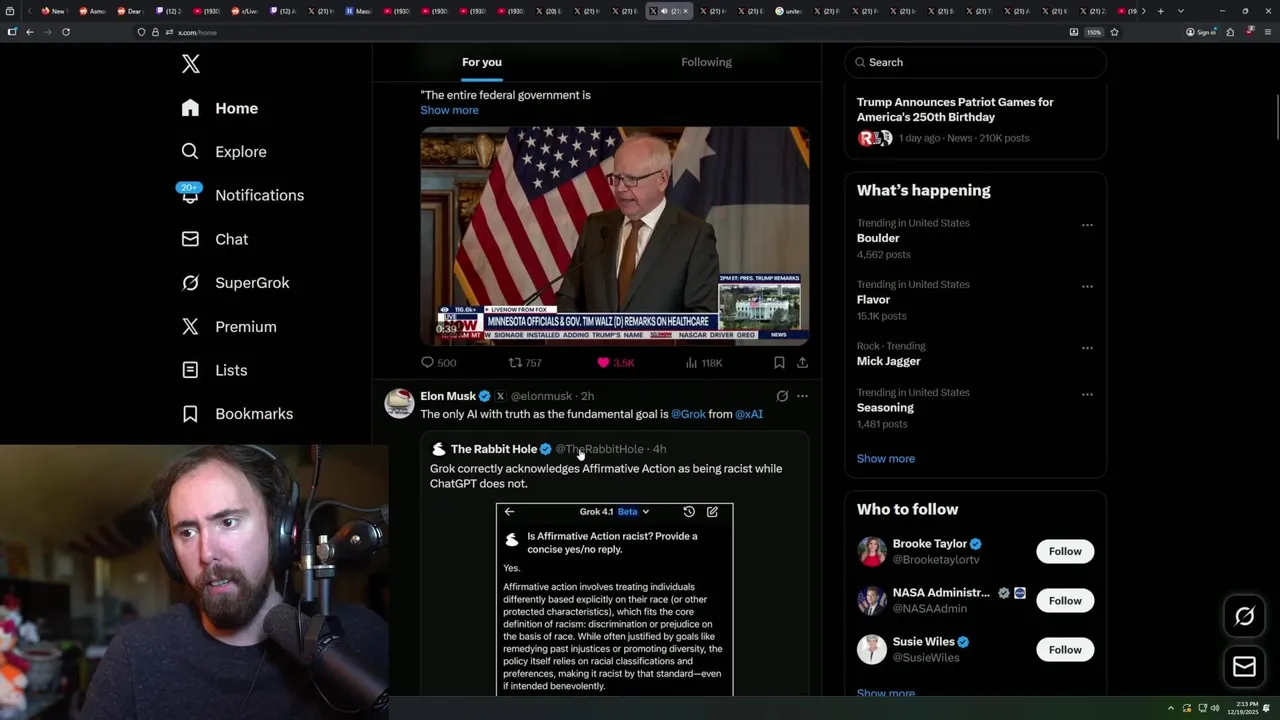Viewport: 1280px width, 720px height.
Task: Open the browser tab list dropdown
Action: (1181, 11)
